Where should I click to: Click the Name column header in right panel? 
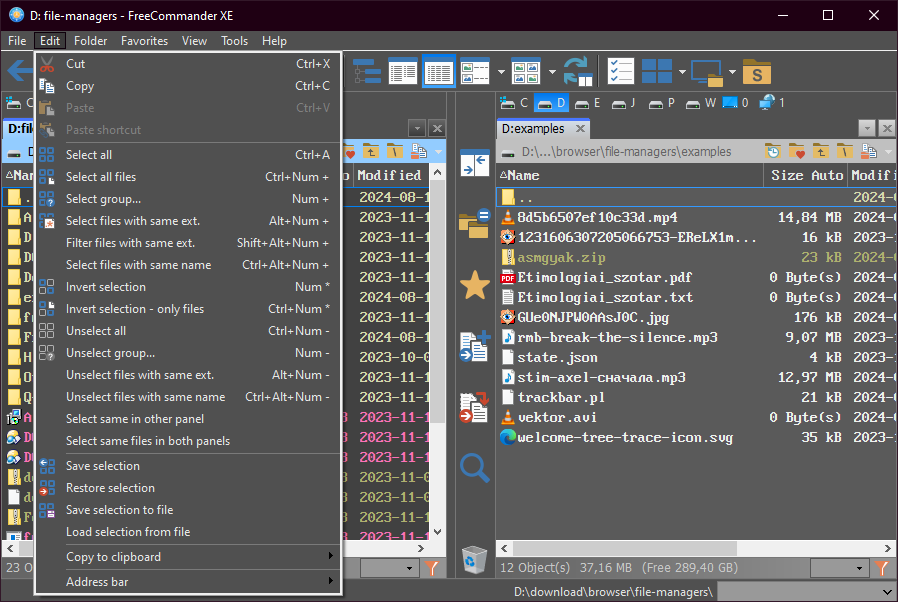523,175
